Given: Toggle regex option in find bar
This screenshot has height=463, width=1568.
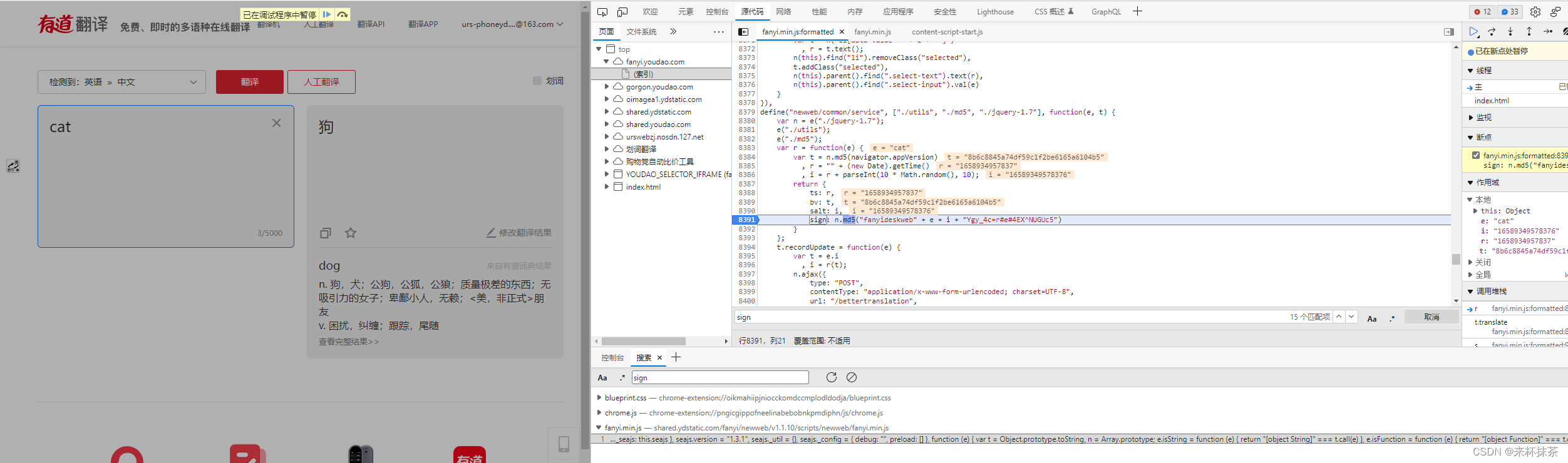Looking at the screenshot, I should coord(1392,318).
